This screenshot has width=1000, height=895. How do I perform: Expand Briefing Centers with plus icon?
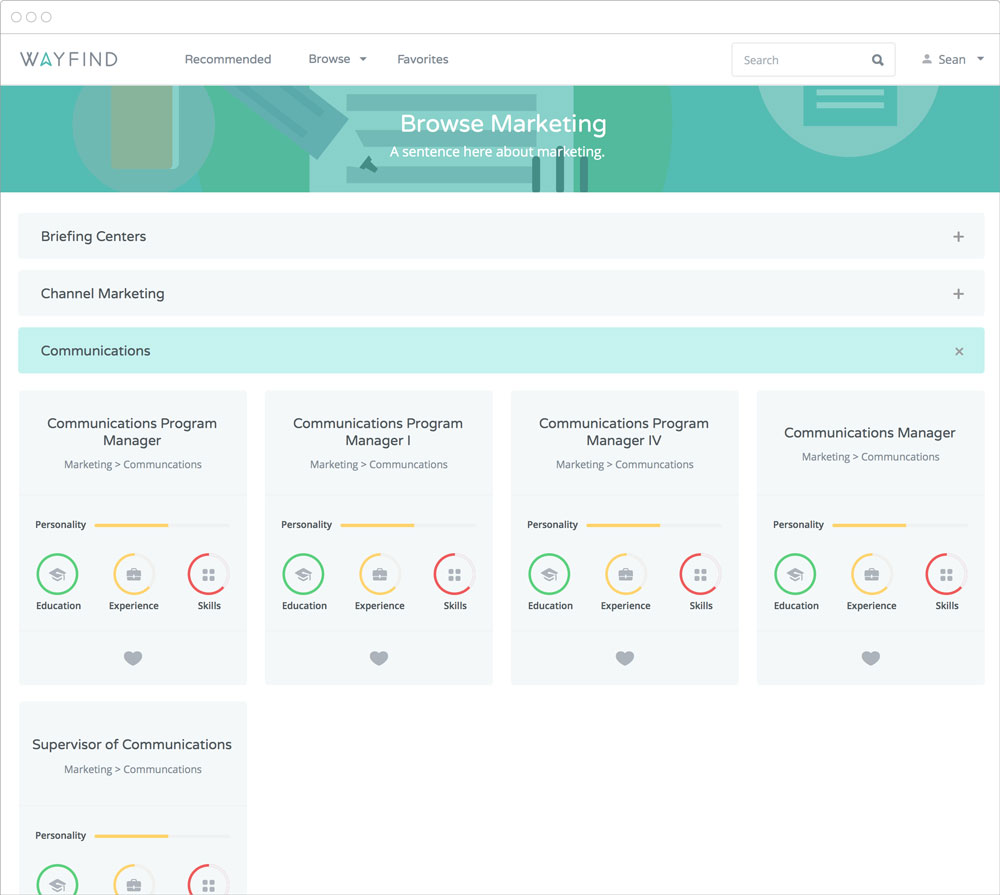959,237
